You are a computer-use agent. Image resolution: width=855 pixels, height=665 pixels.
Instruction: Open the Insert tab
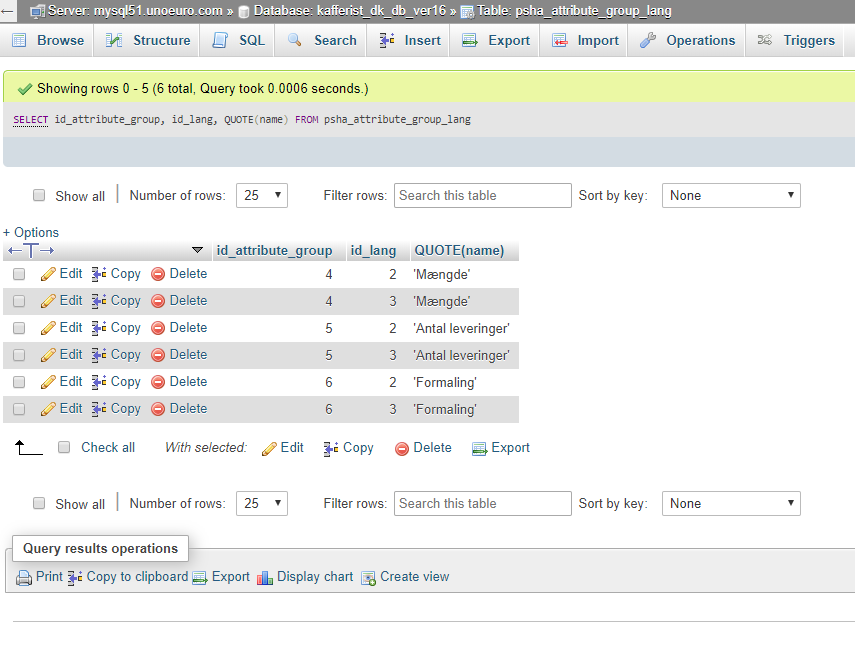[410, 40]
